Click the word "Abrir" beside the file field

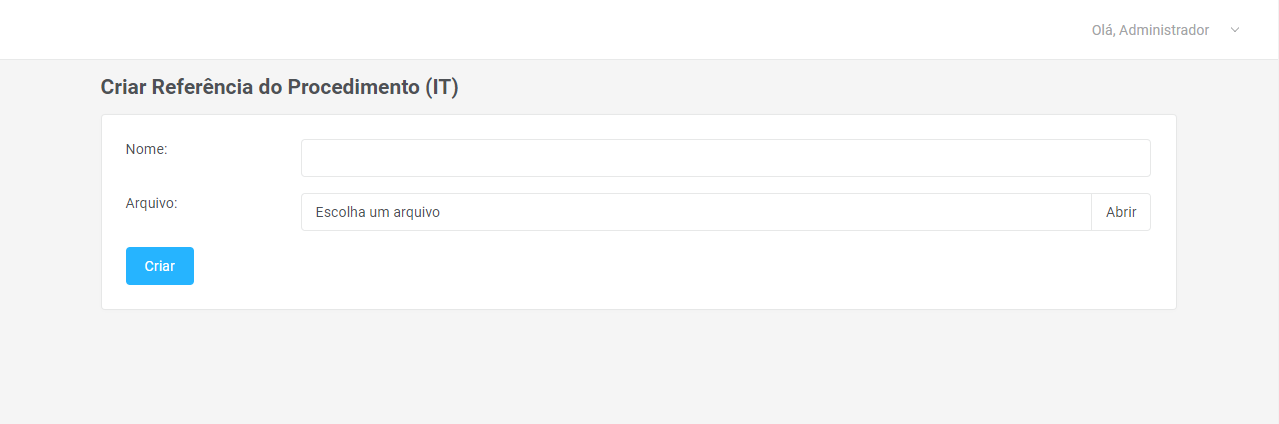click(1121, 212)
